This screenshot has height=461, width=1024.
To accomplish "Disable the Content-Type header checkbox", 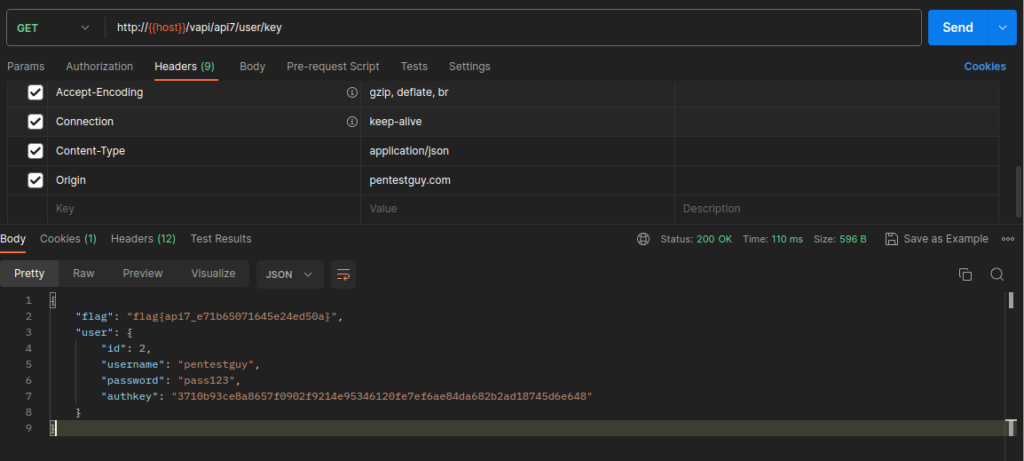I will (35, 151).
